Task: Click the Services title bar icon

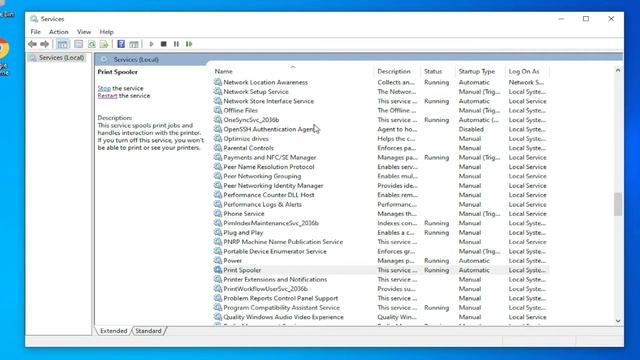Action: click(34, 19)
